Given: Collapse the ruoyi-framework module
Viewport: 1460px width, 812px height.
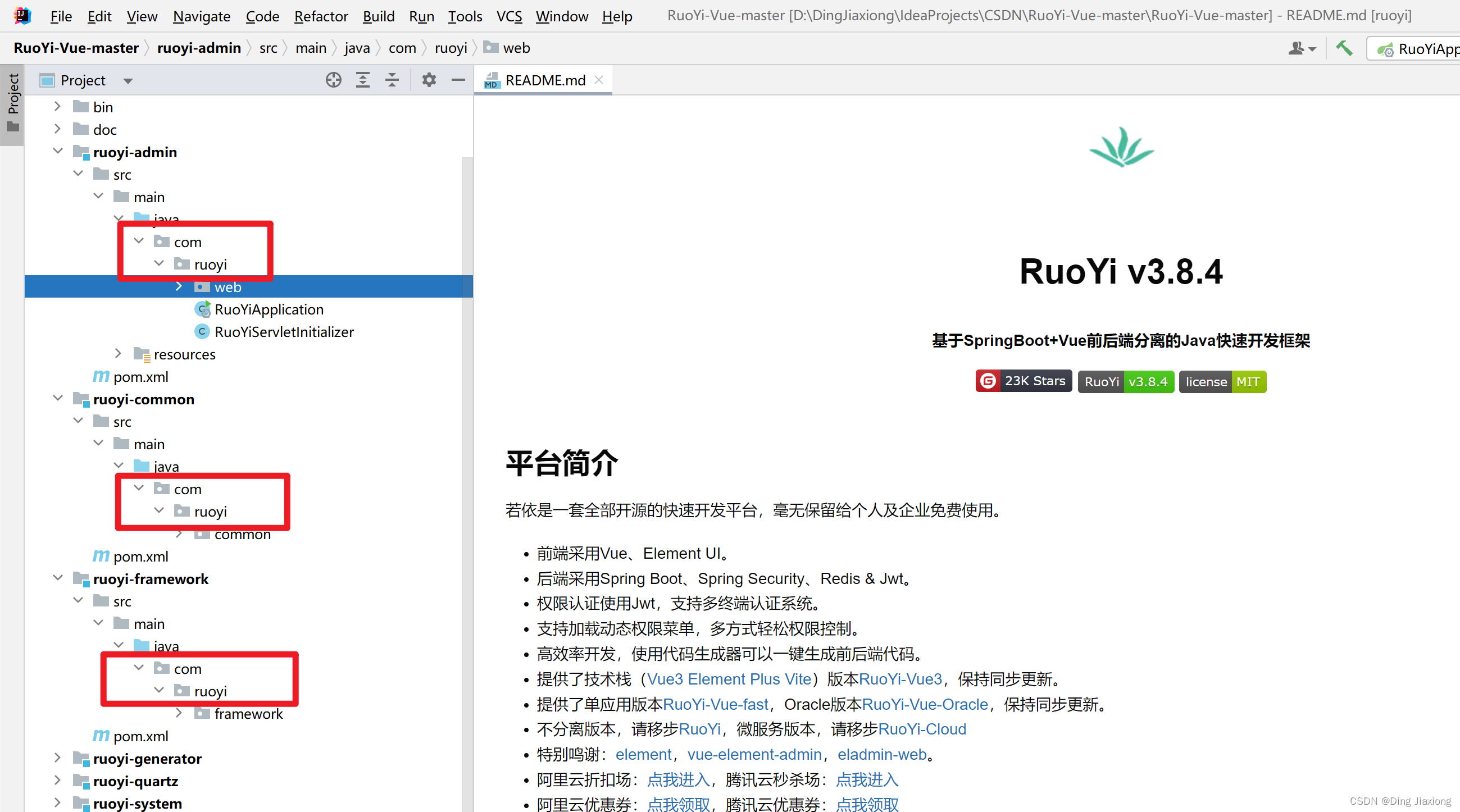Looking at the screenshot, I should pyautogui.click(x=57, y=577).
